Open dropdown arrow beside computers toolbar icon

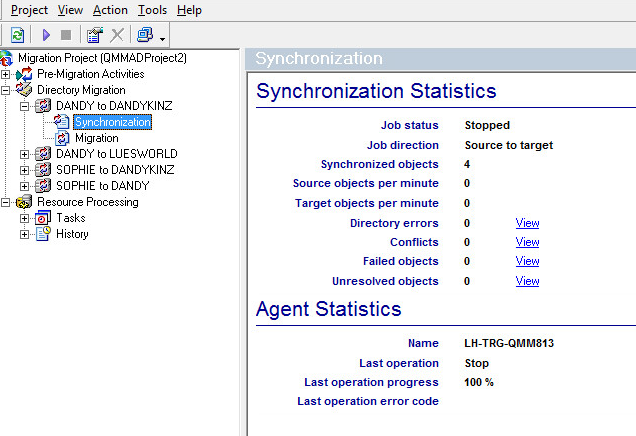[x=162, y=37]
